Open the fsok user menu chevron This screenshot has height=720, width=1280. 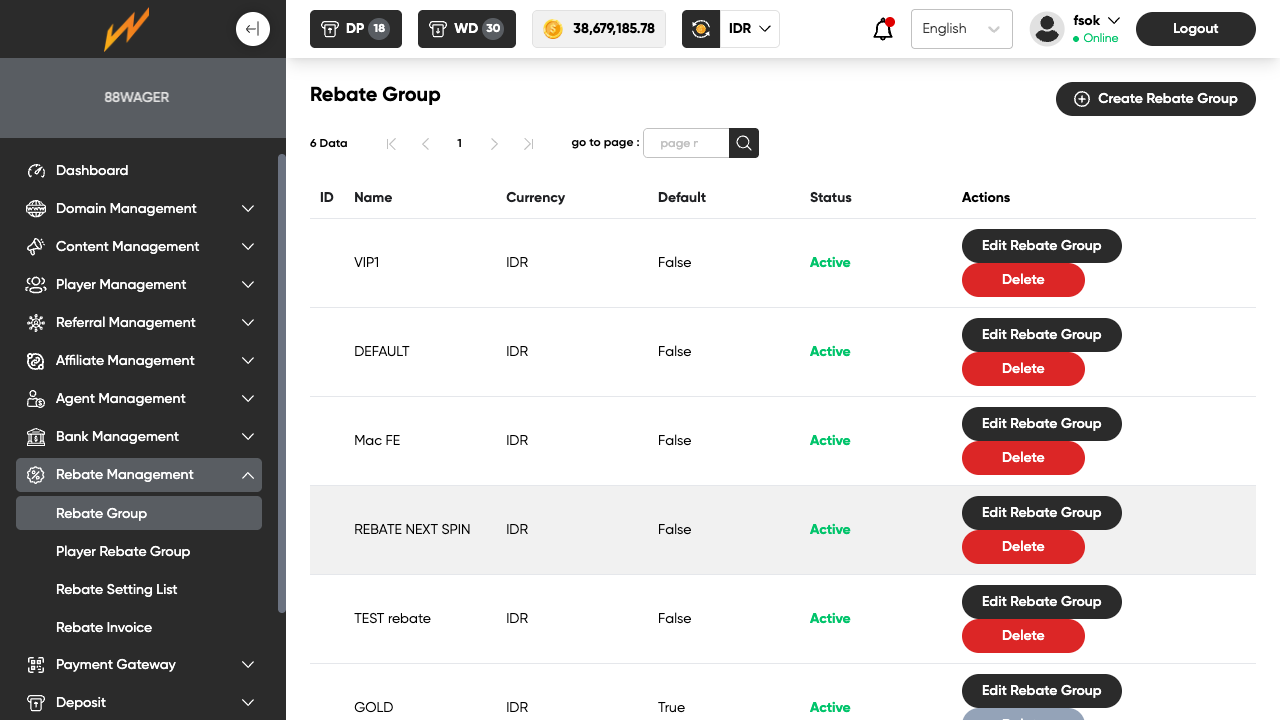click(1114, 20)
